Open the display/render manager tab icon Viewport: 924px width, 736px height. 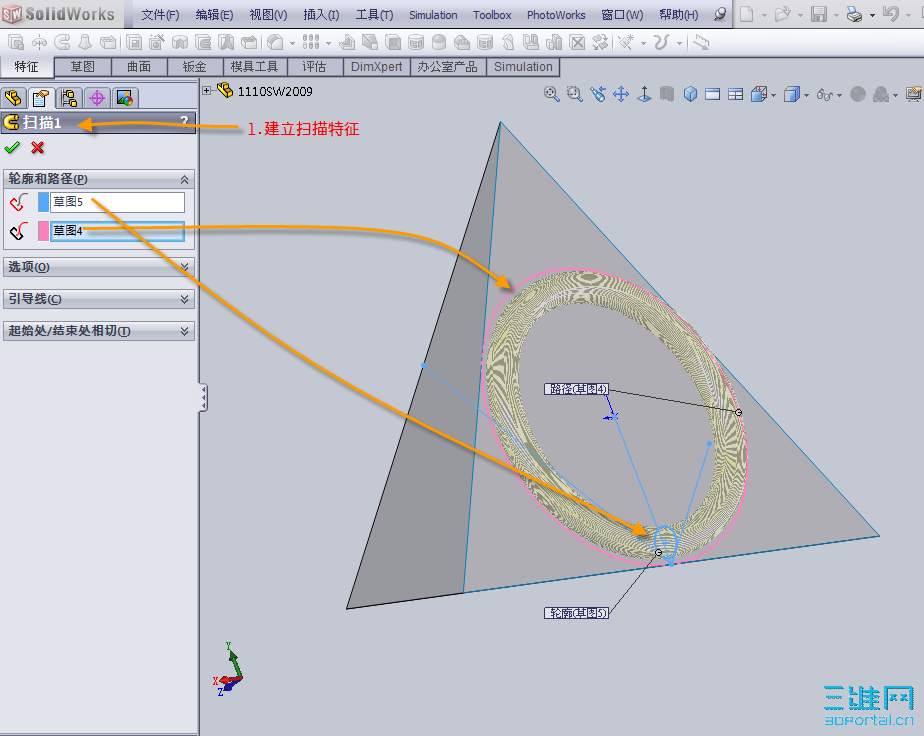[125, 98]
